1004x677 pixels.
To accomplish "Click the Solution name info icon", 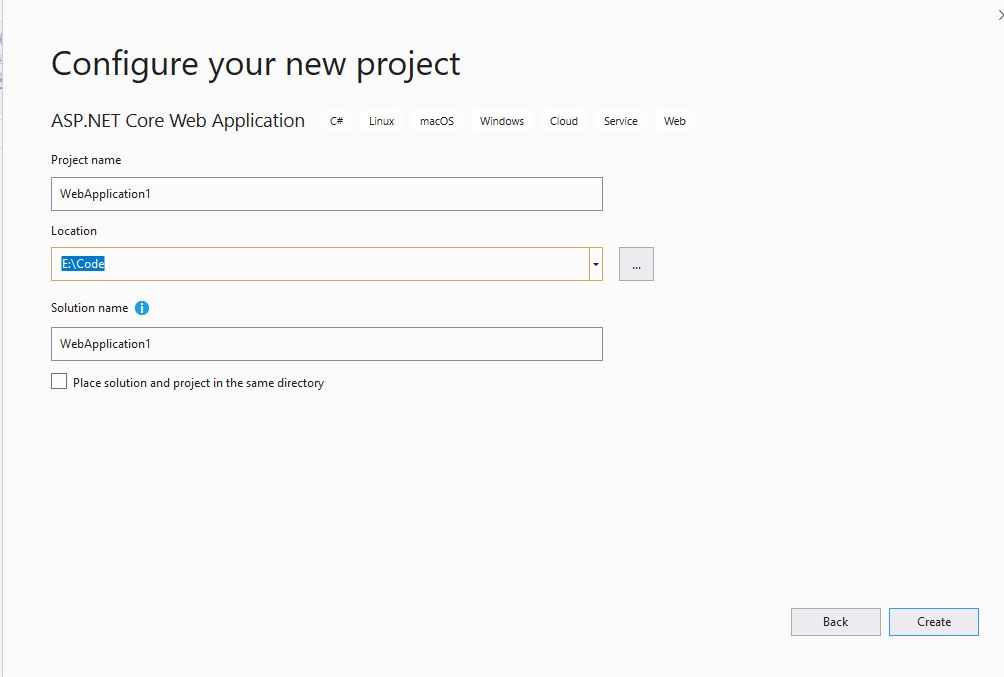I will [142, 308].
